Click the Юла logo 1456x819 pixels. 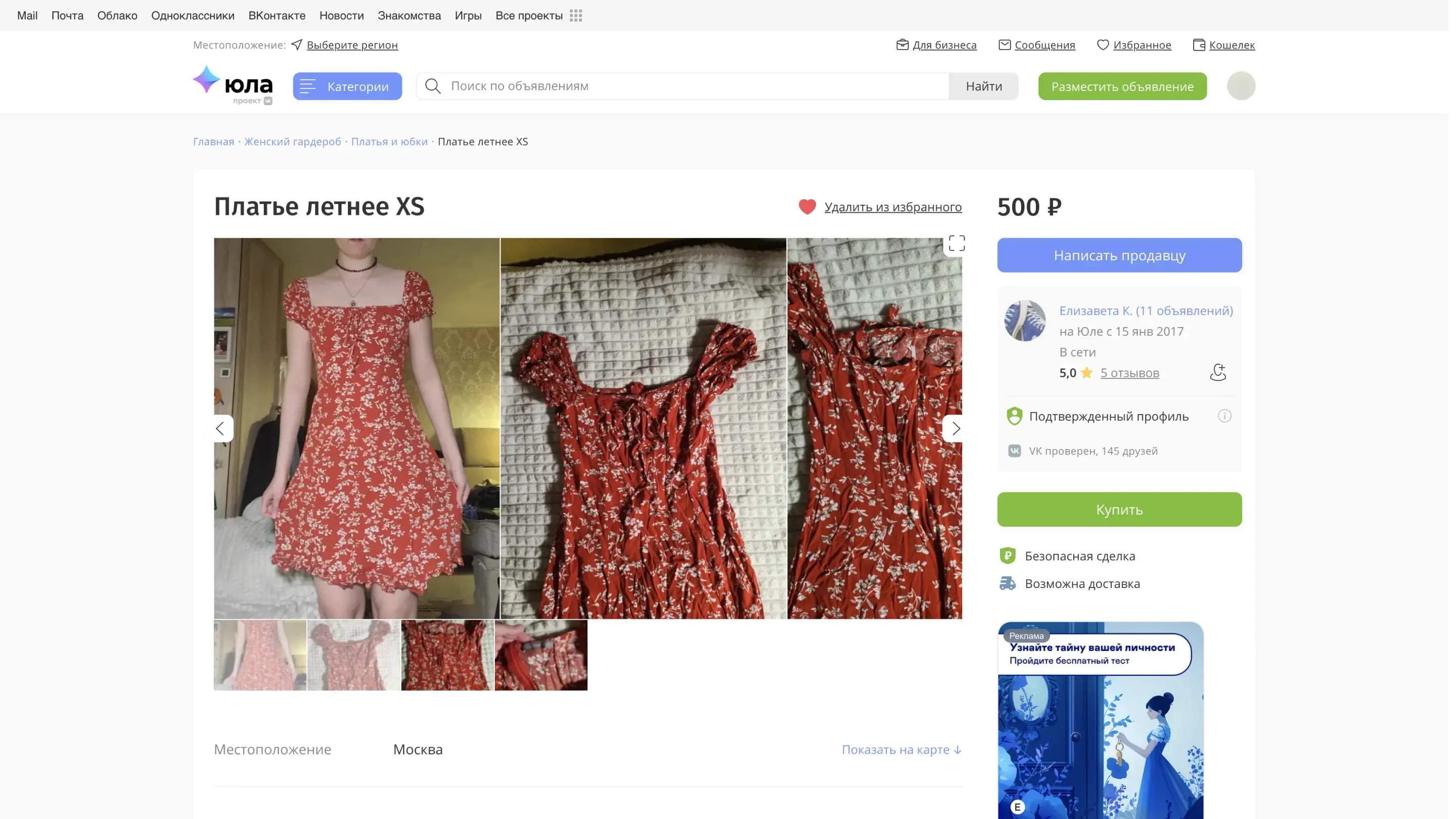[x=233, y=85]
